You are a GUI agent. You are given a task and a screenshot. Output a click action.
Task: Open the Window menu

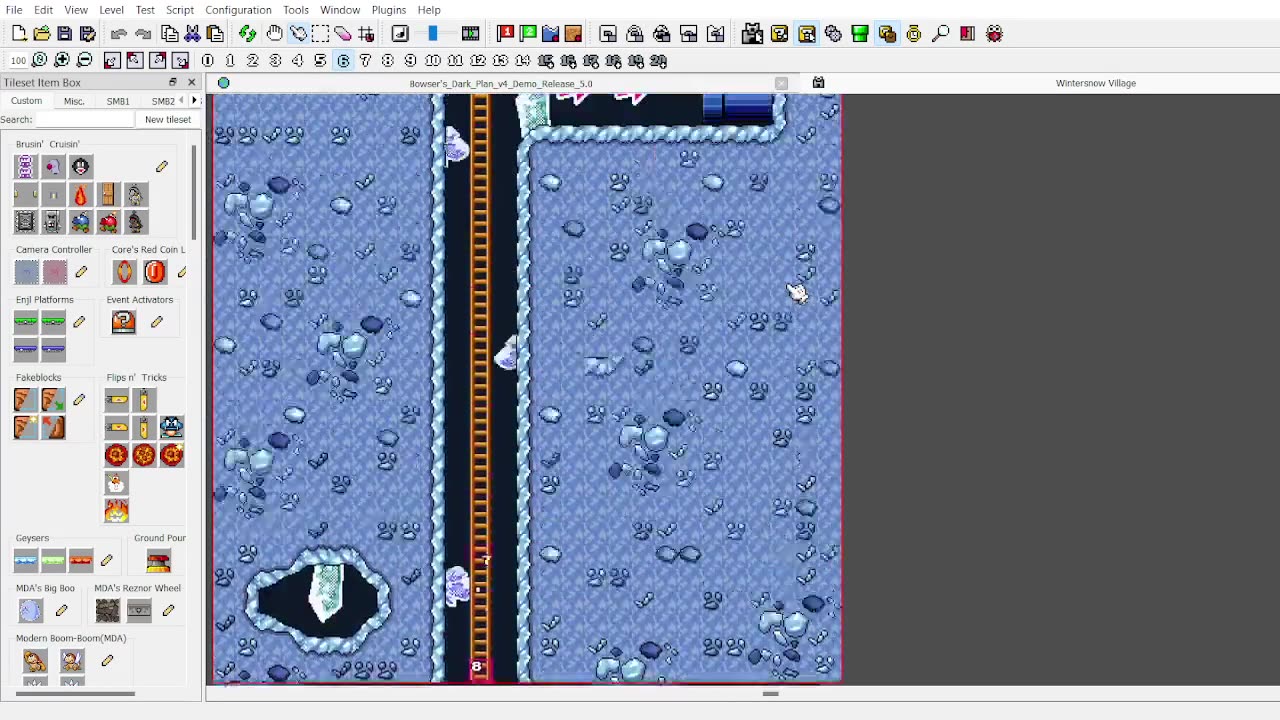click(340, 10)
